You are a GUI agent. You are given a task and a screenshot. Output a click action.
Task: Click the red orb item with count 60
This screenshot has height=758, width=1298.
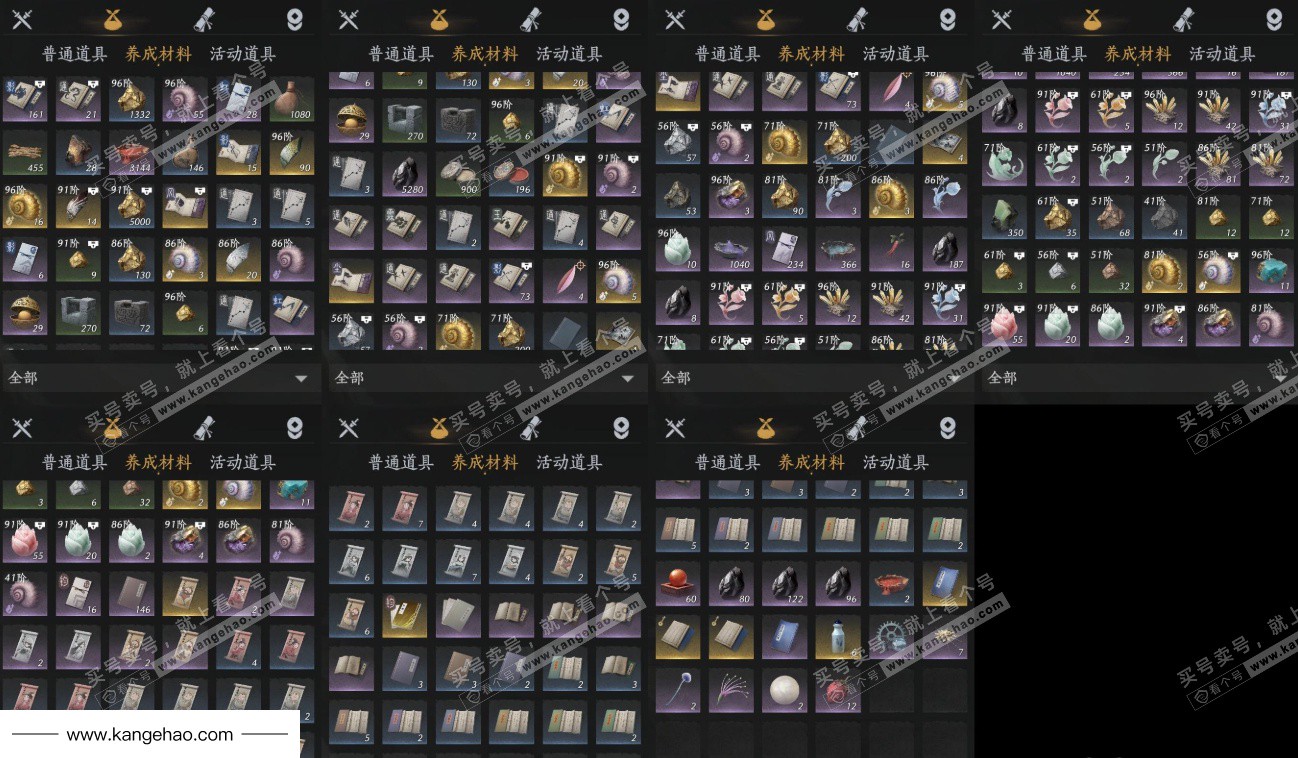pyautogui.click(x=677, y=583)
